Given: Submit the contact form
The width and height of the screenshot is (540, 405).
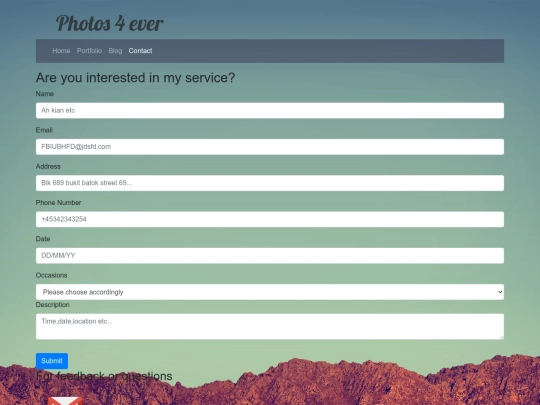Looking at the screenshot, I should coord(52,361).
